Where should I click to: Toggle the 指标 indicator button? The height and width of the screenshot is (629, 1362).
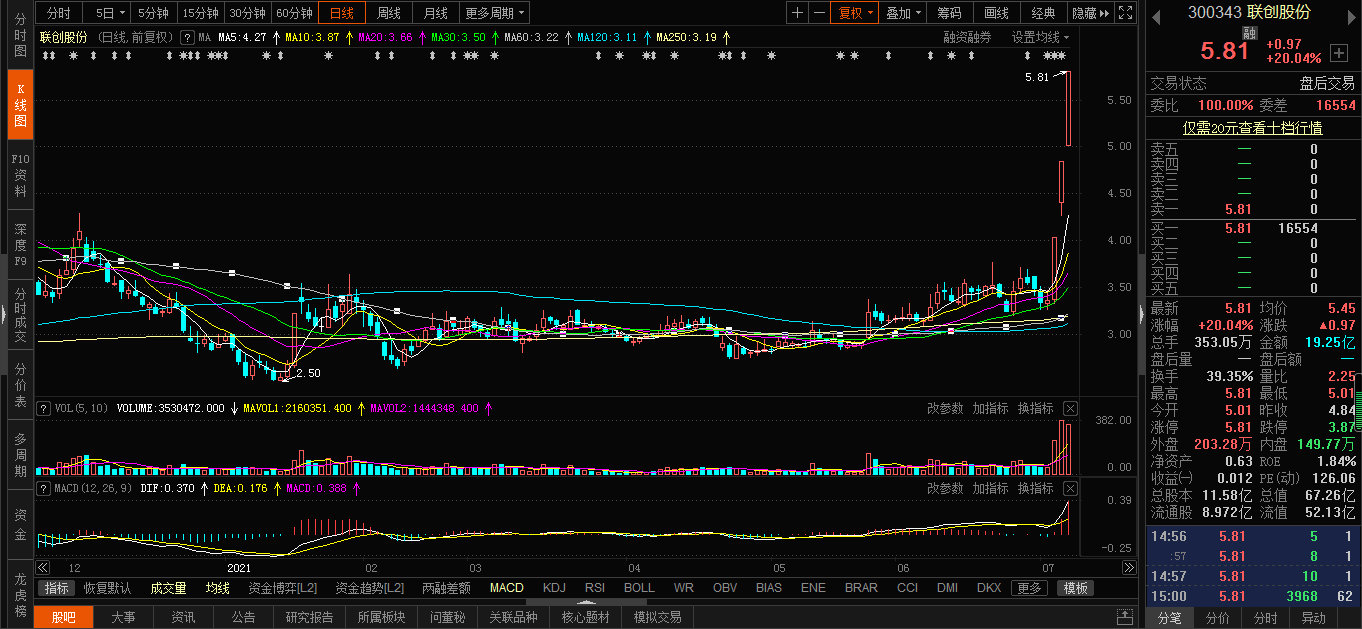[x=57, y=588]
